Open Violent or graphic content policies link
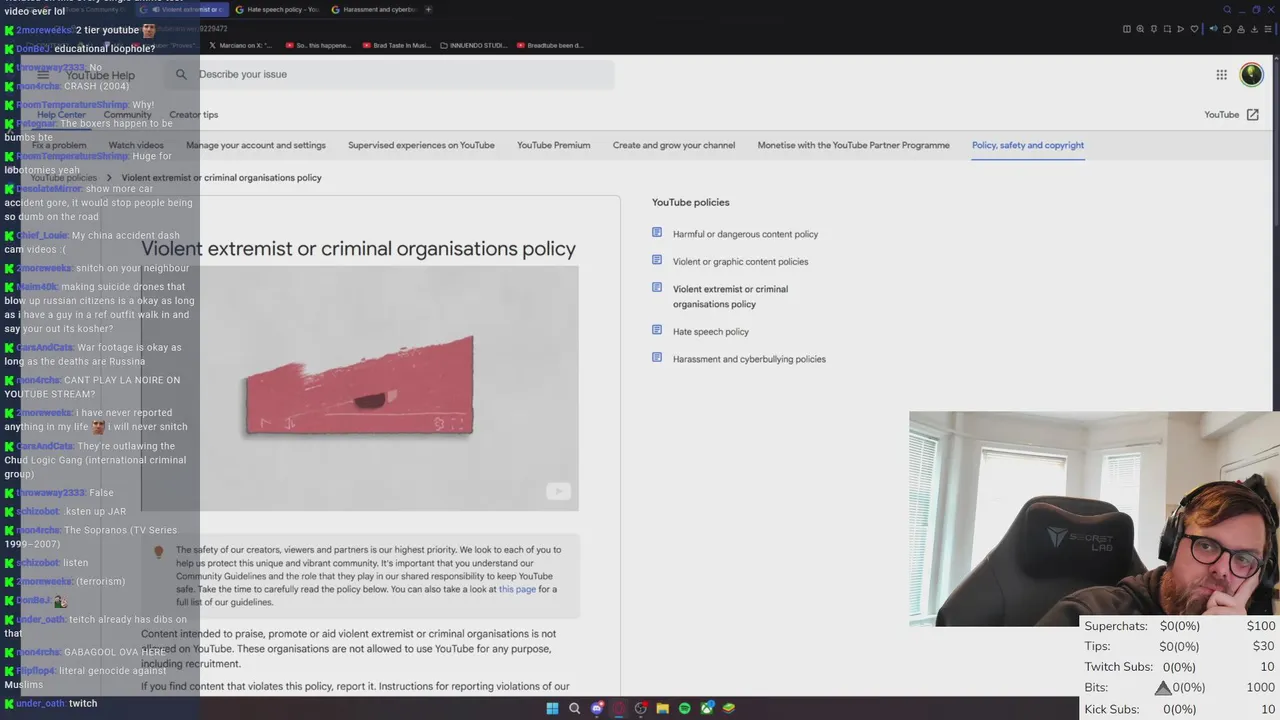 point(740,262)
